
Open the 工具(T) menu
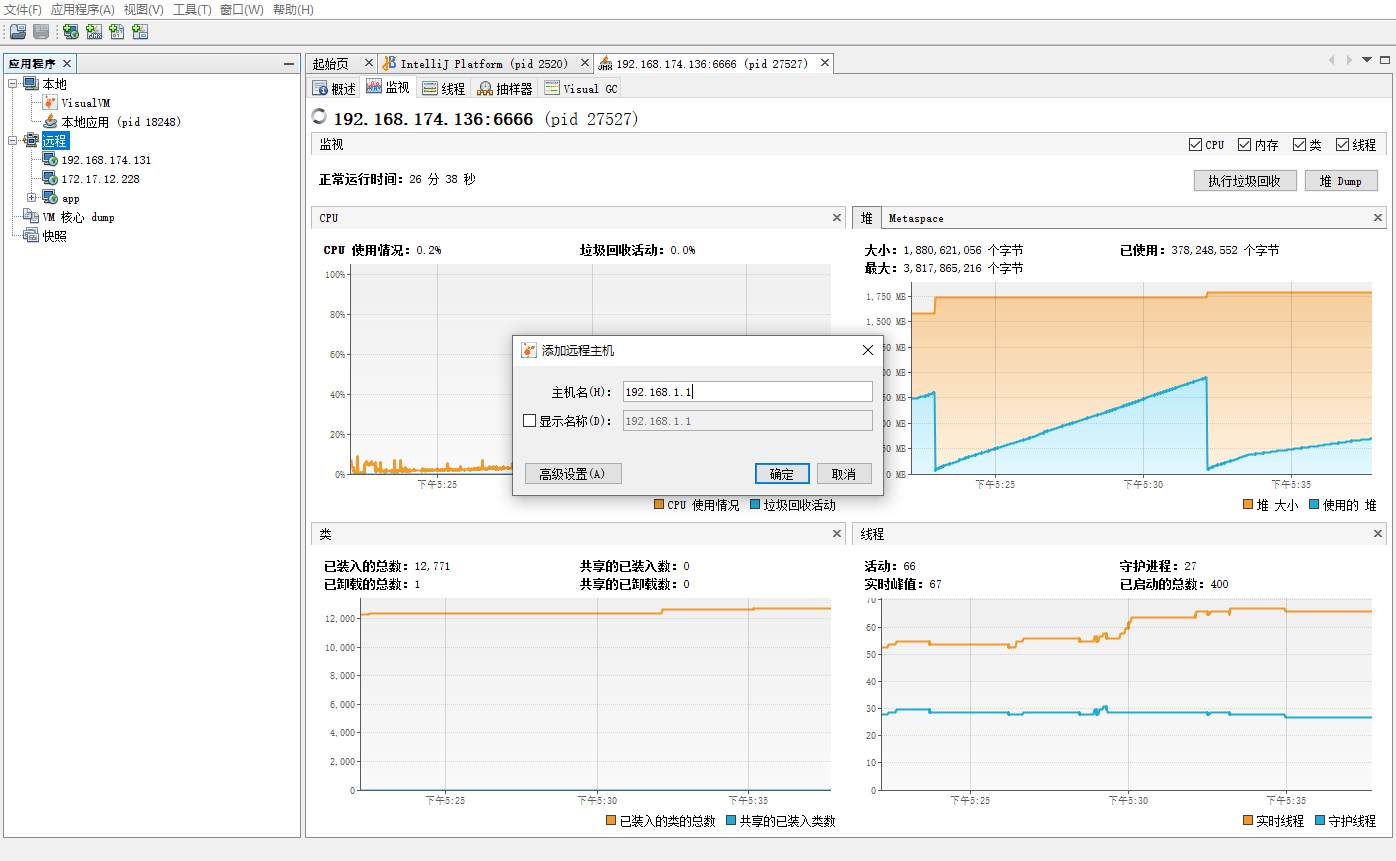click(192, 9)
